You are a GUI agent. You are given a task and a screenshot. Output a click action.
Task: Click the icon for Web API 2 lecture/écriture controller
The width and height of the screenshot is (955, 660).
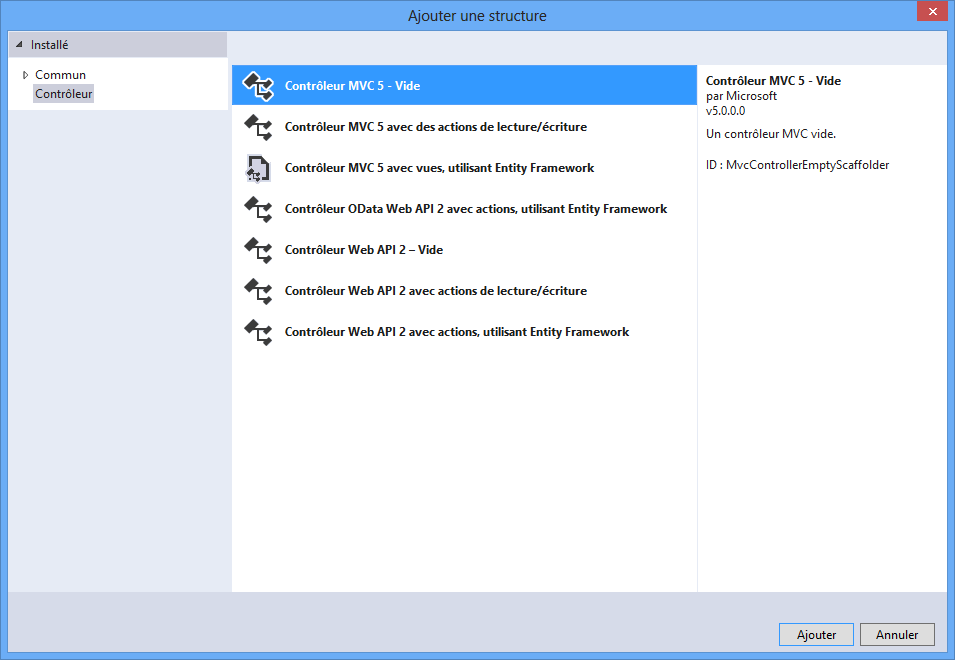tap(258, 291)
